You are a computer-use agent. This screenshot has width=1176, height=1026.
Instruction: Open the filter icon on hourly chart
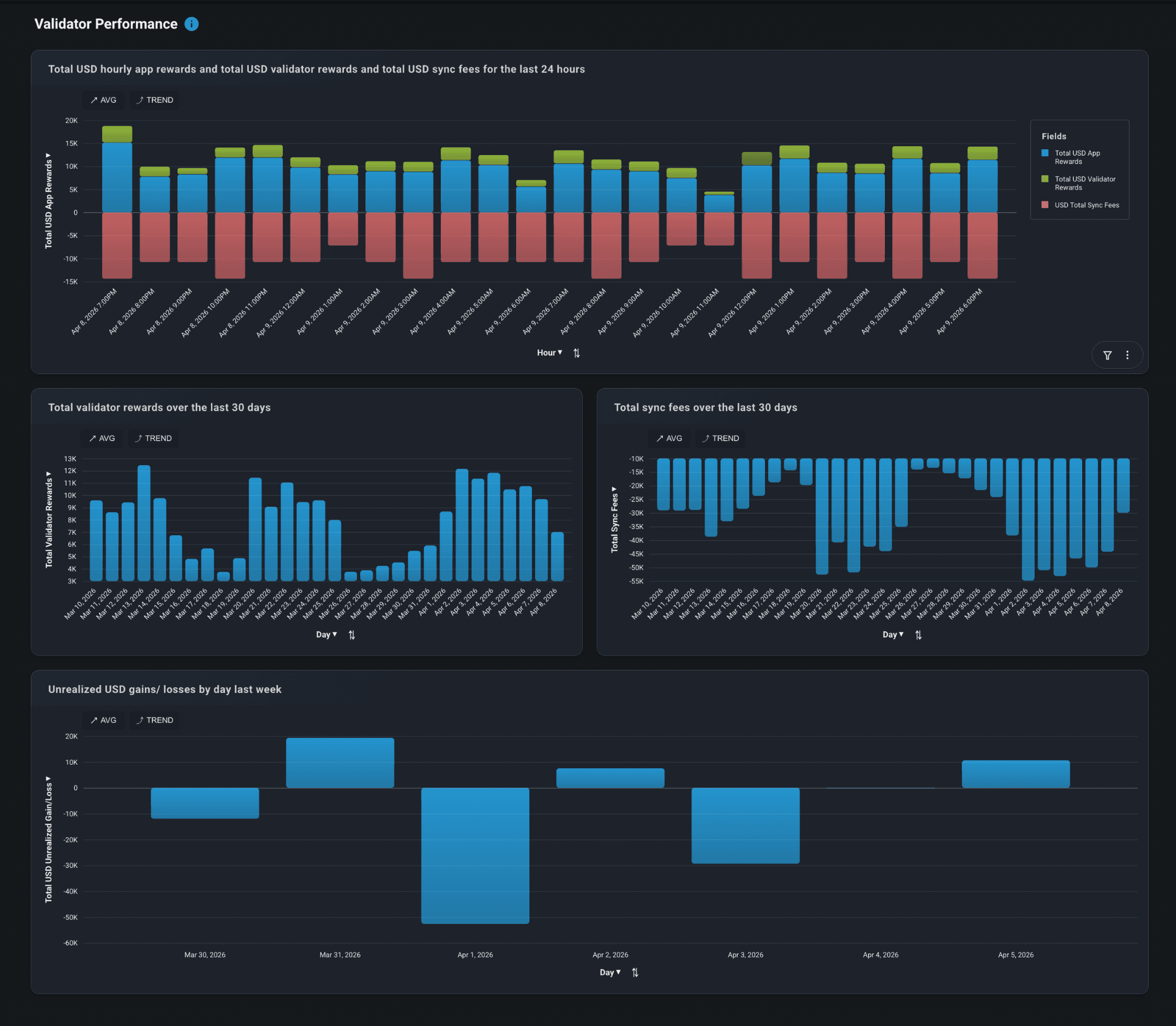1107,355
